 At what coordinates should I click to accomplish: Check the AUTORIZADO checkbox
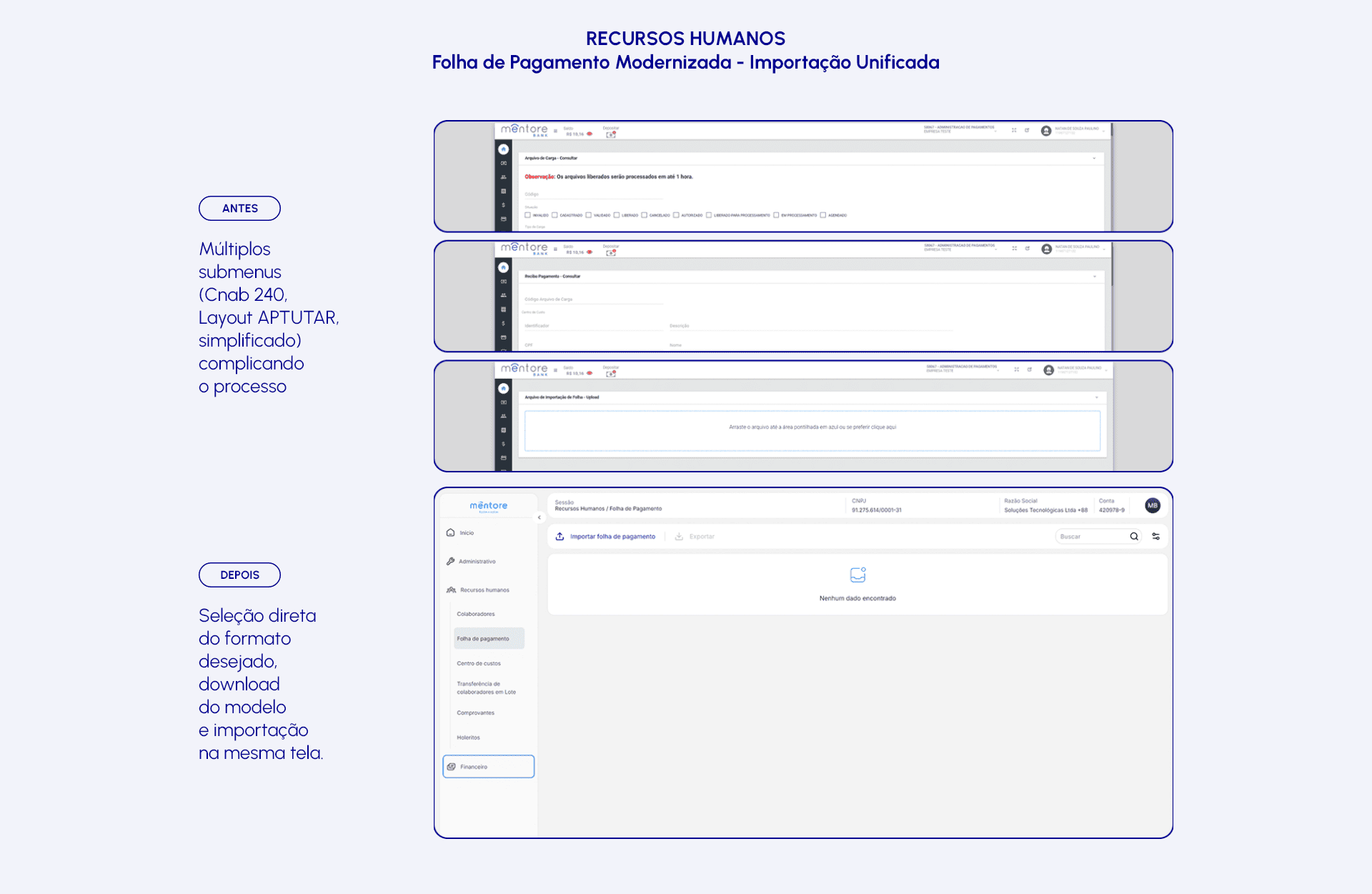[x=675, y=215]
